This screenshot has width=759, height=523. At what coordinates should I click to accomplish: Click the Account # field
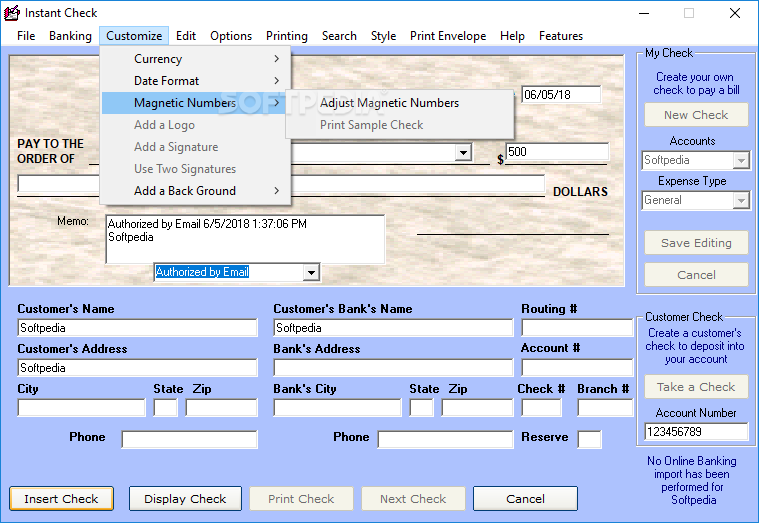click(x=577, y=368)
